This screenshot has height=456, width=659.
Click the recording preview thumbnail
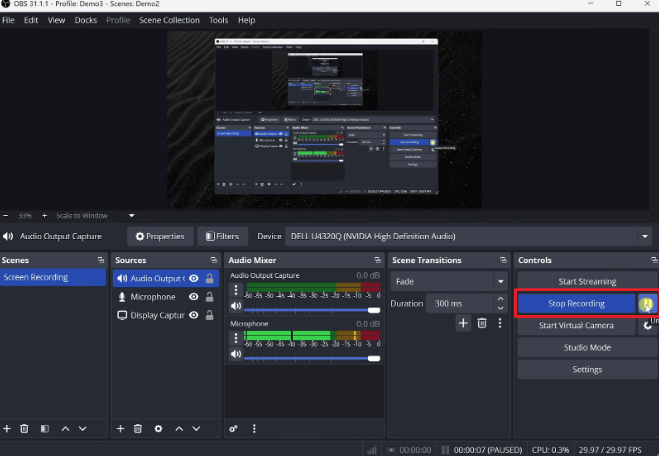(x=324, y=119)
